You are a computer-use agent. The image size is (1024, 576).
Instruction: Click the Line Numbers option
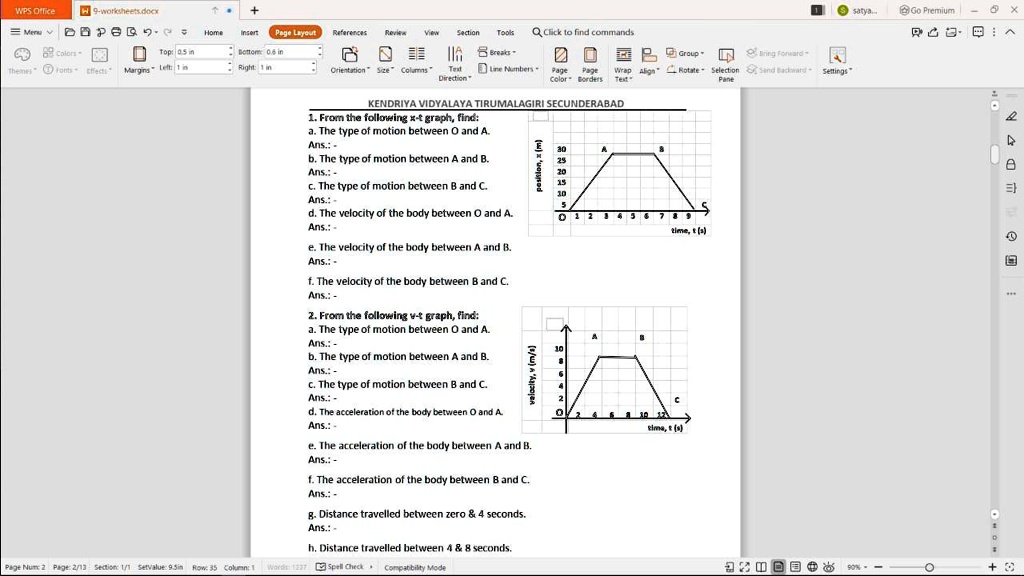508,69
